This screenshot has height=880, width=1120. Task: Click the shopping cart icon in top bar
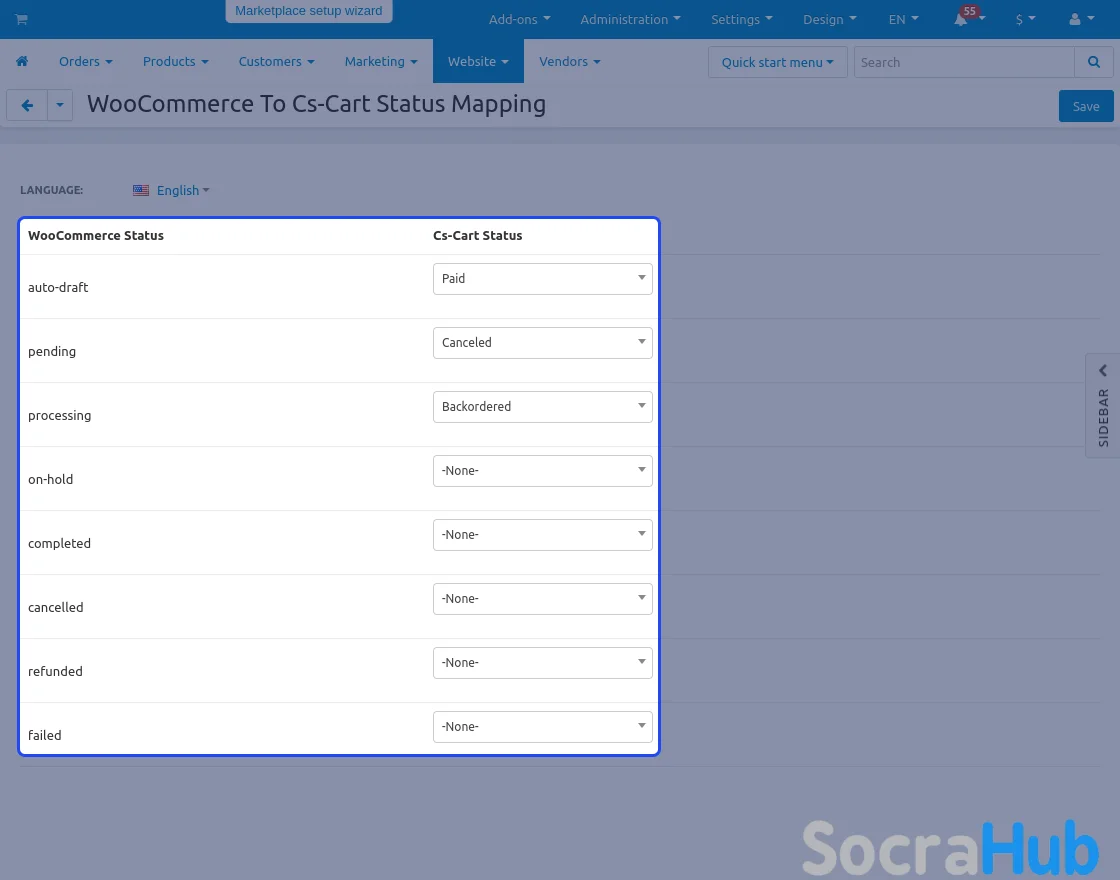pos(21,19)
